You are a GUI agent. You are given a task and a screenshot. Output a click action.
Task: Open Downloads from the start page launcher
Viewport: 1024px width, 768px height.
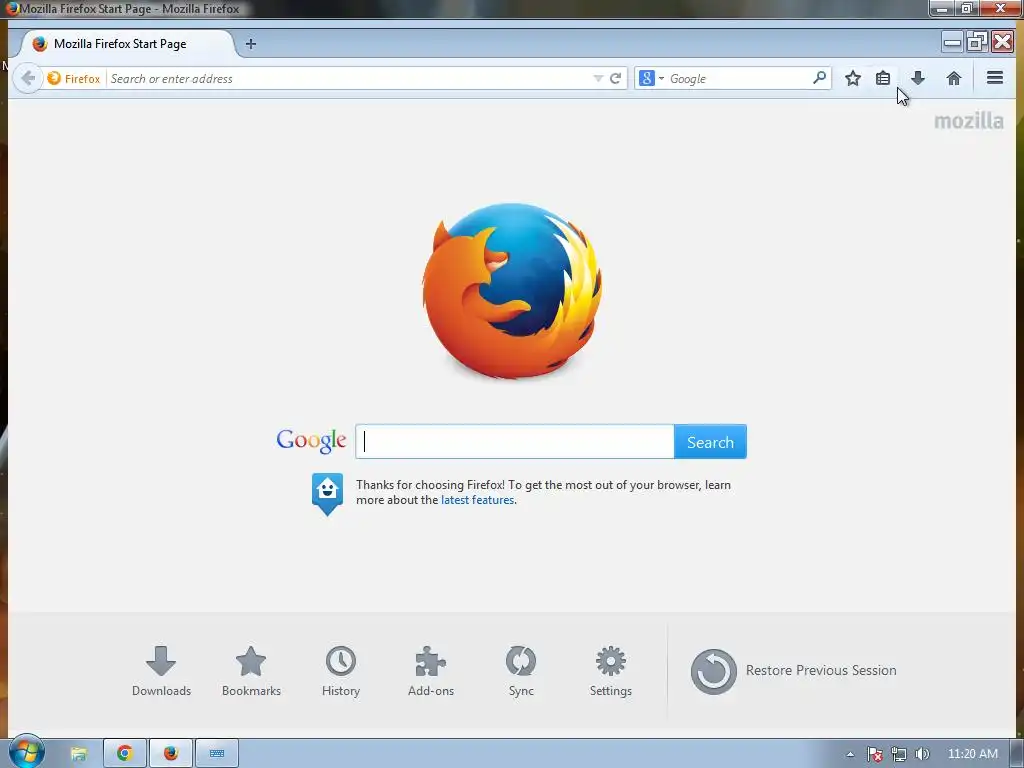[161, 671]
